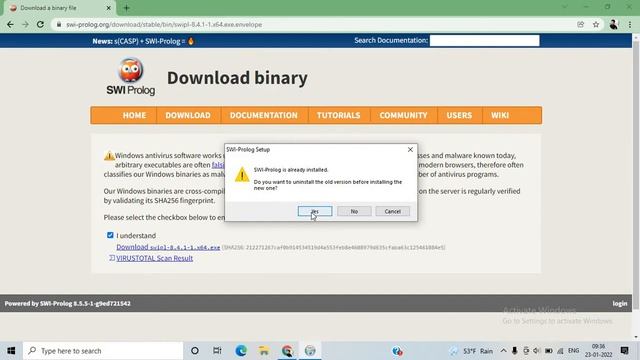Go forward in browser history
This screenshot has width=640, height=360.
[x=25, y=24]
